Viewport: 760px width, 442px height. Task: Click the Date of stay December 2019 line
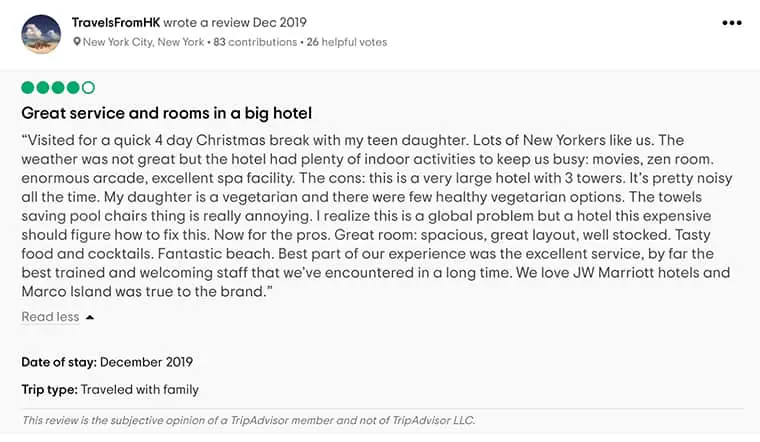(x=107, y=362)
